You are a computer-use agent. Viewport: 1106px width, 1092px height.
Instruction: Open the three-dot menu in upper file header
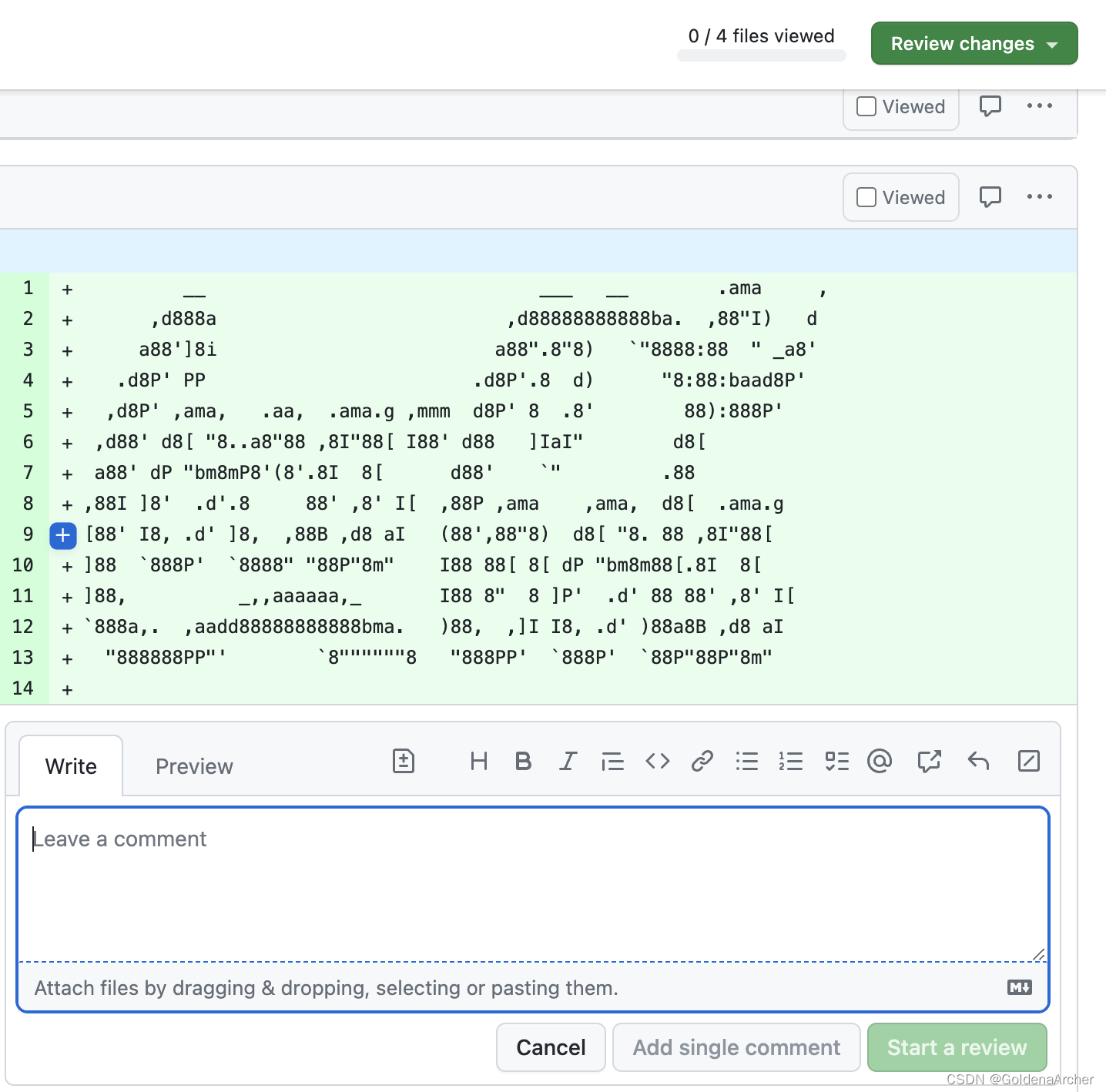[x=1040, y=106]
